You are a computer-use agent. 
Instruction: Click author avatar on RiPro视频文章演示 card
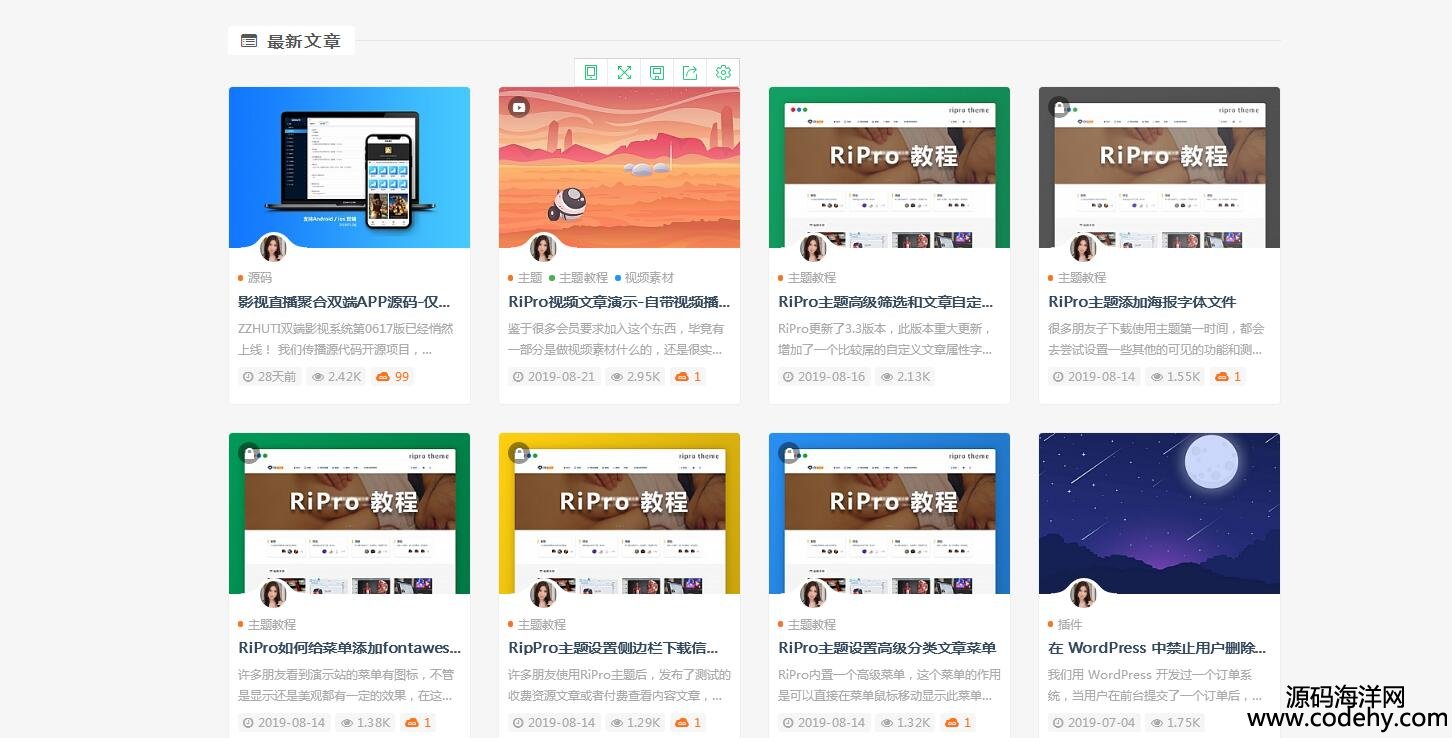pyautogui.click(x=543, y=248)
